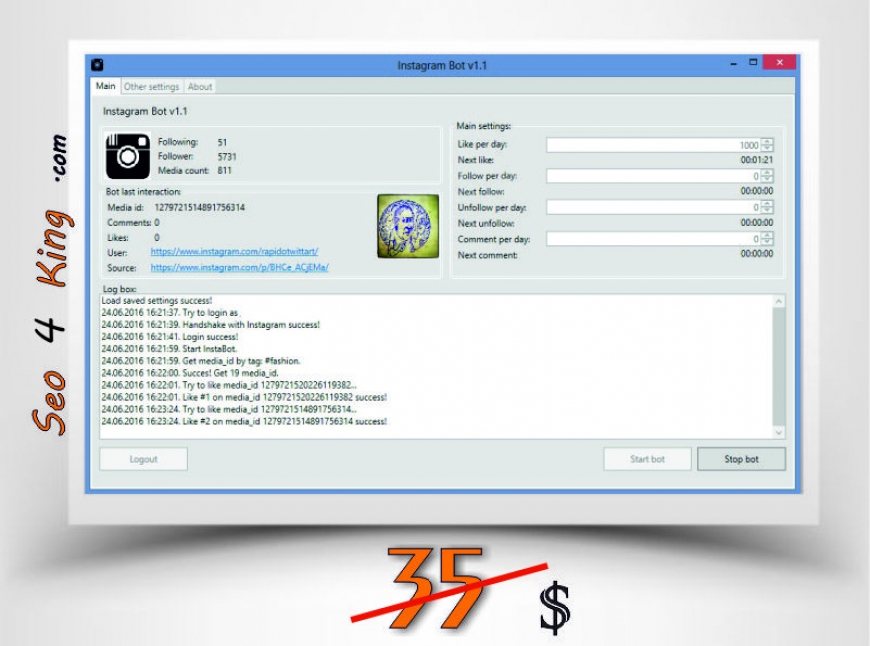Click the Follow per day input field
The height and width of the screenshot is (646, 870).
pyautogui.click(x=654, y=176)
